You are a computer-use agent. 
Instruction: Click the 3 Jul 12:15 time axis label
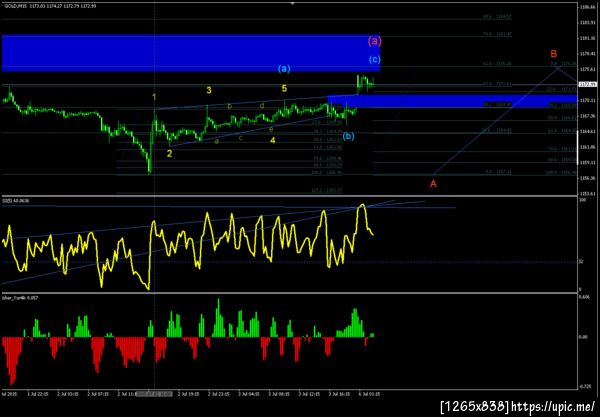309,393
